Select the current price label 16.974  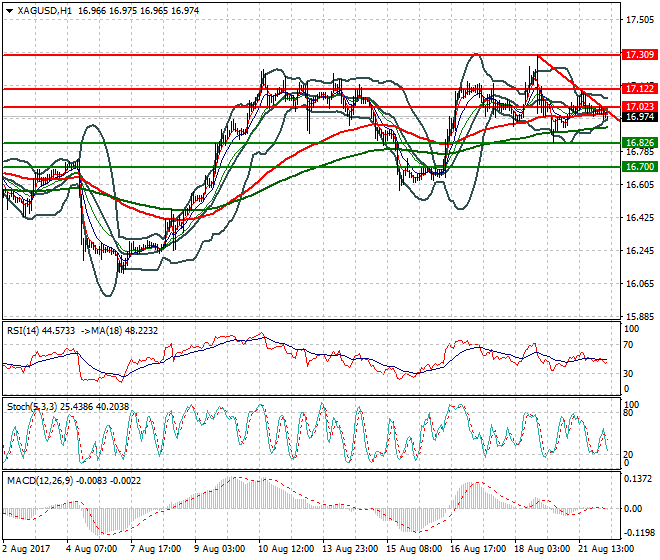(x=639, y=117)
